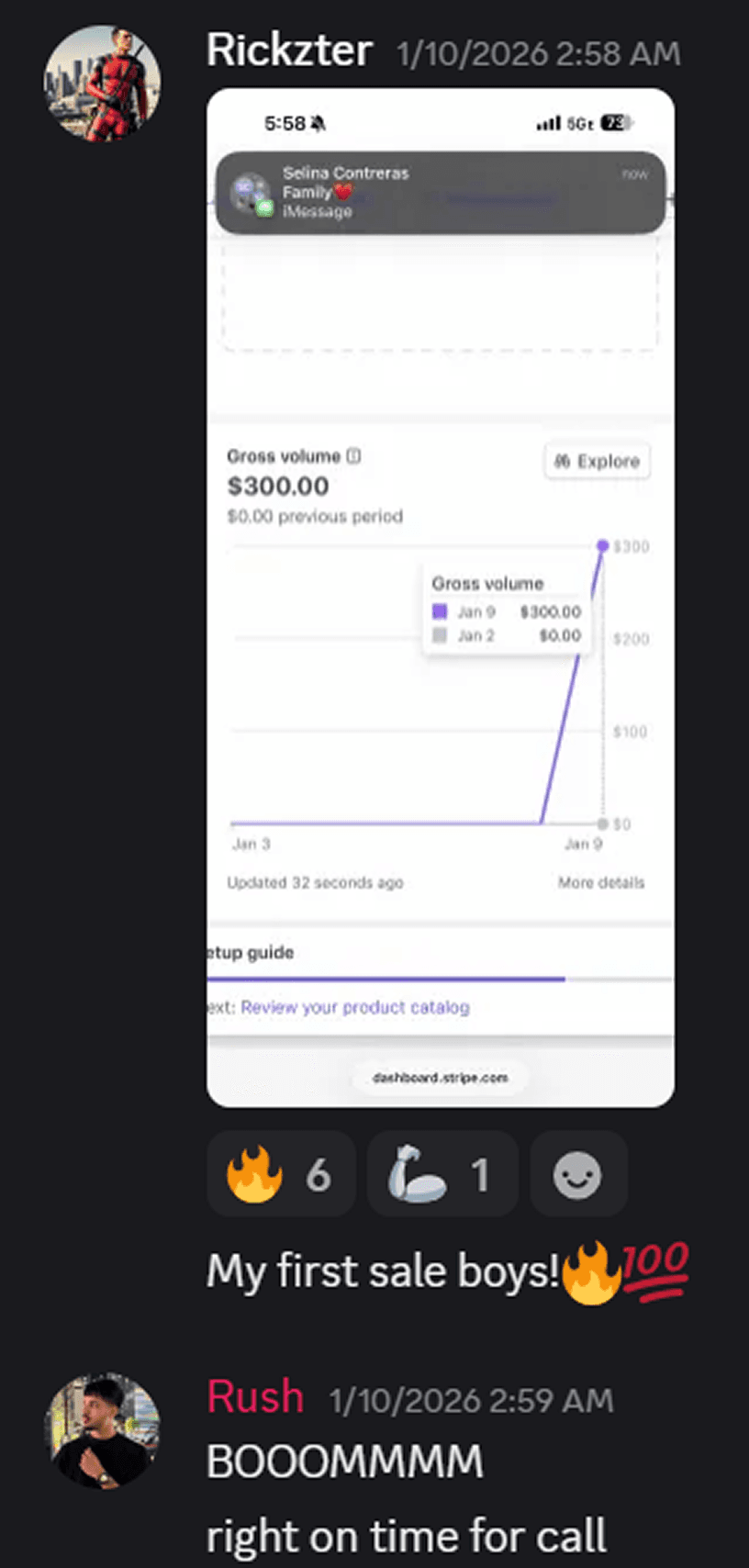Click the fire emoji in Rickzter's message
The height and width of the screenshot is (1568, 749).
point(592,1271)
